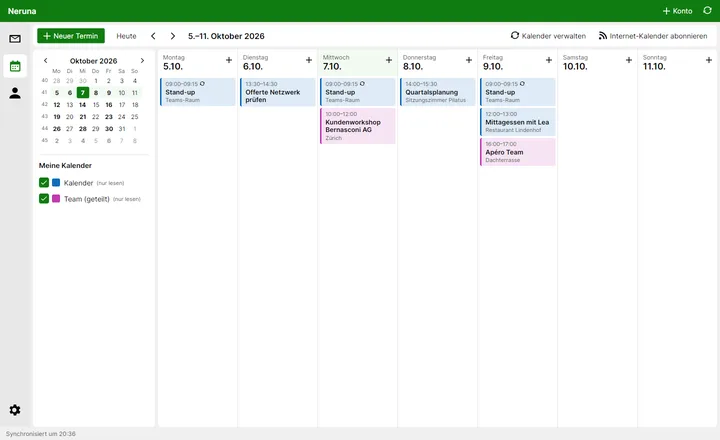Add event on Donnerstag 8.10. with plus
Image resolution: width=720 pixels, height=440 pixels.
click(x=468, y=60)
